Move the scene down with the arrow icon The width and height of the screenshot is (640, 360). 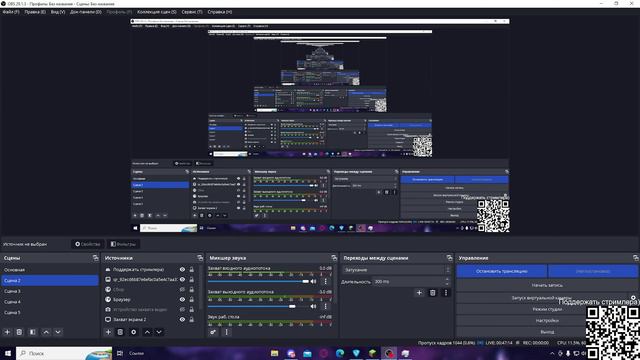pyautogui.click(x=58, y=332)
